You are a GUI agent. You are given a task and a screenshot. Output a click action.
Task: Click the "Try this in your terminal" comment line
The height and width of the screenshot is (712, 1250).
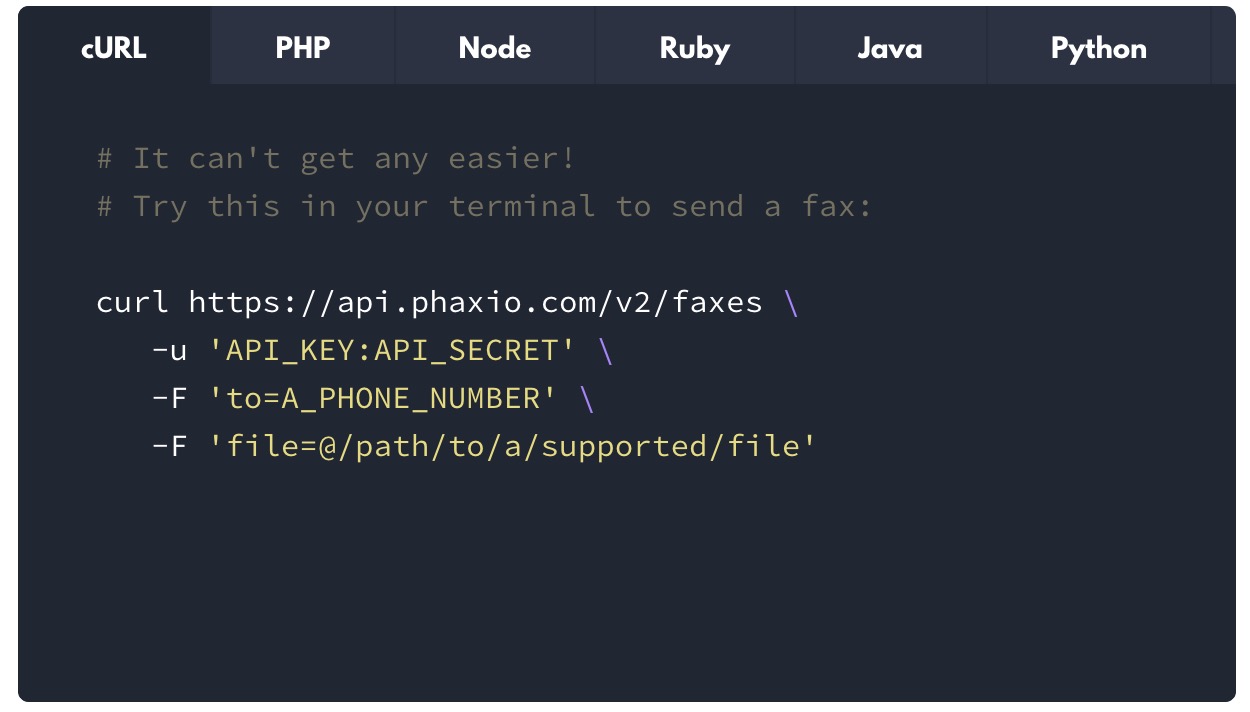pos(485,206)
